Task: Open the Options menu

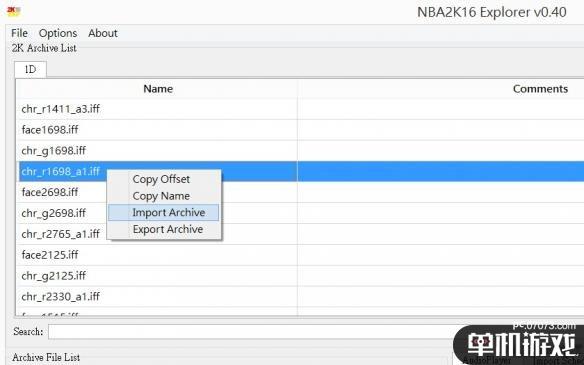Action: (58, 33)
